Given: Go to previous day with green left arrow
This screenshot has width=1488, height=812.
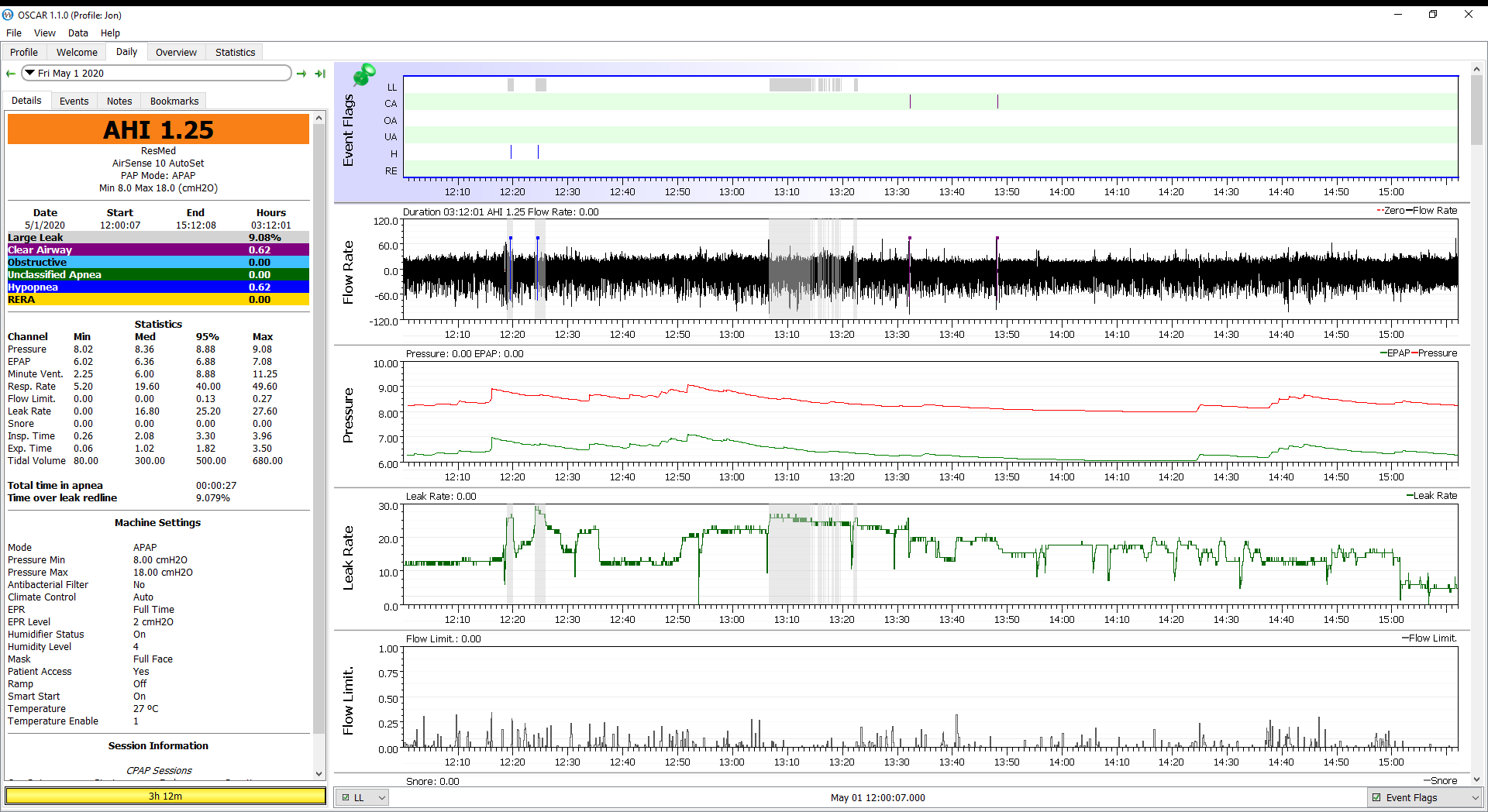Looking at the screenshot, I should (x=11, y=74).
